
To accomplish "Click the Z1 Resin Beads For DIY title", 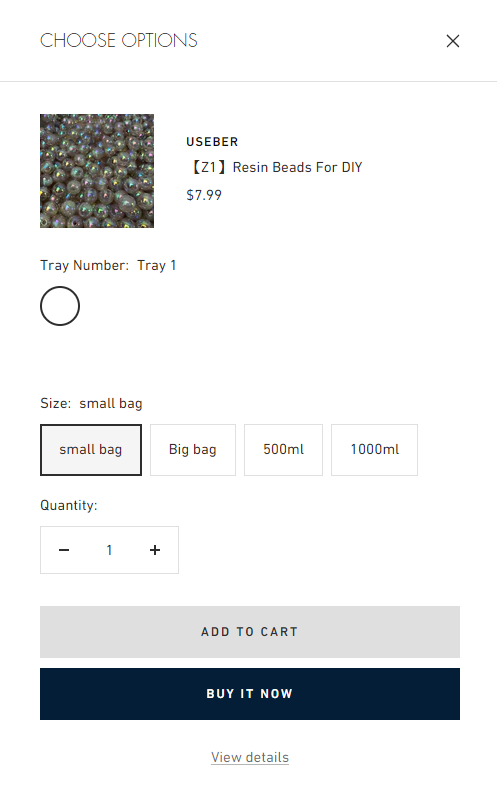I will point(274,167).
